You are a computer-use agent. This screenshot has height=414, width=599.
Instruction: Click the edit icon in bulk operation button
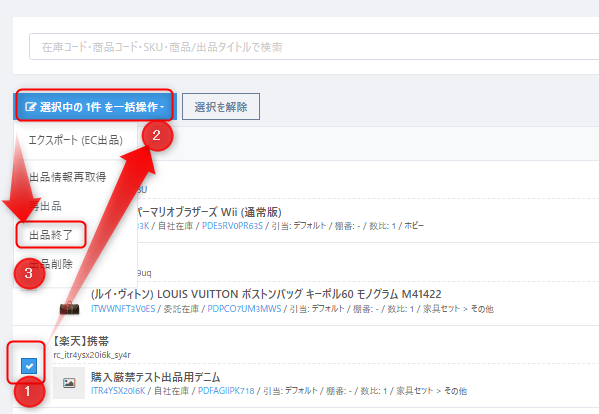point(31,107)
